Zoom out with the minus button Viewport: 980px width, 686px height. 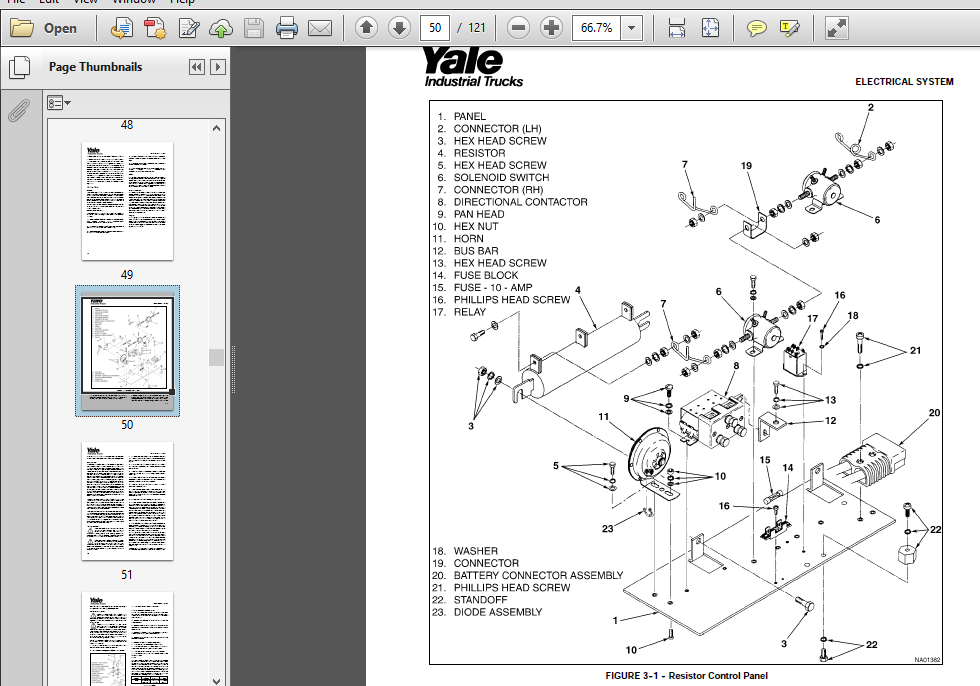coord(518,27)
